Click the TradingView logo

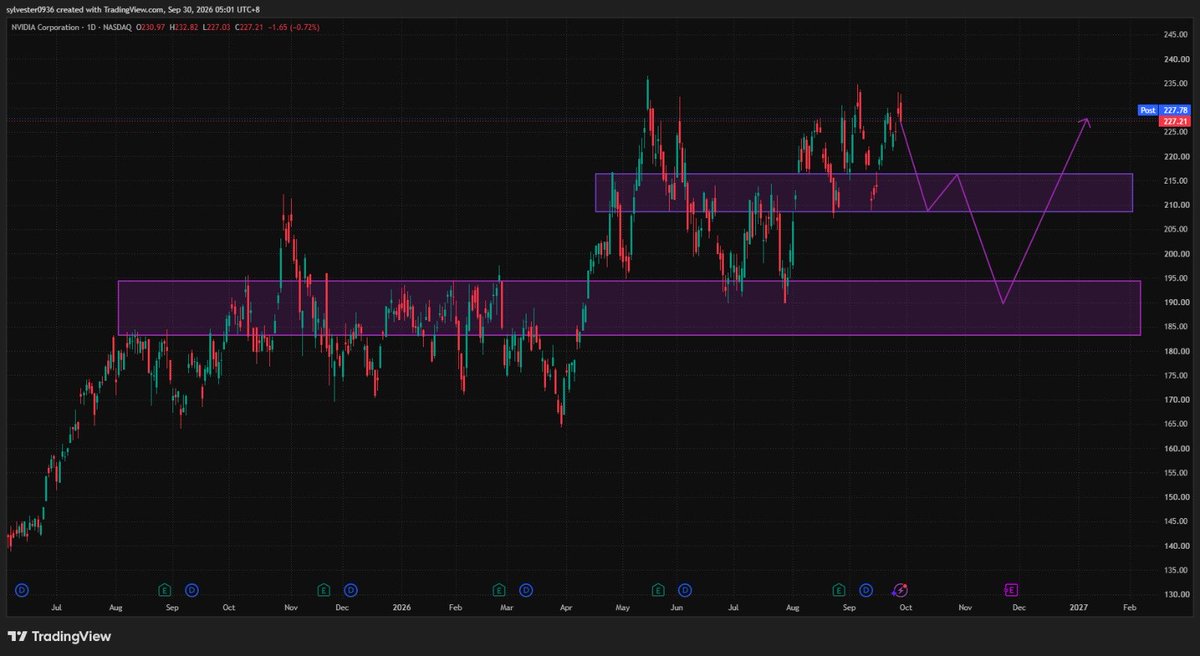tap(59, 636)
